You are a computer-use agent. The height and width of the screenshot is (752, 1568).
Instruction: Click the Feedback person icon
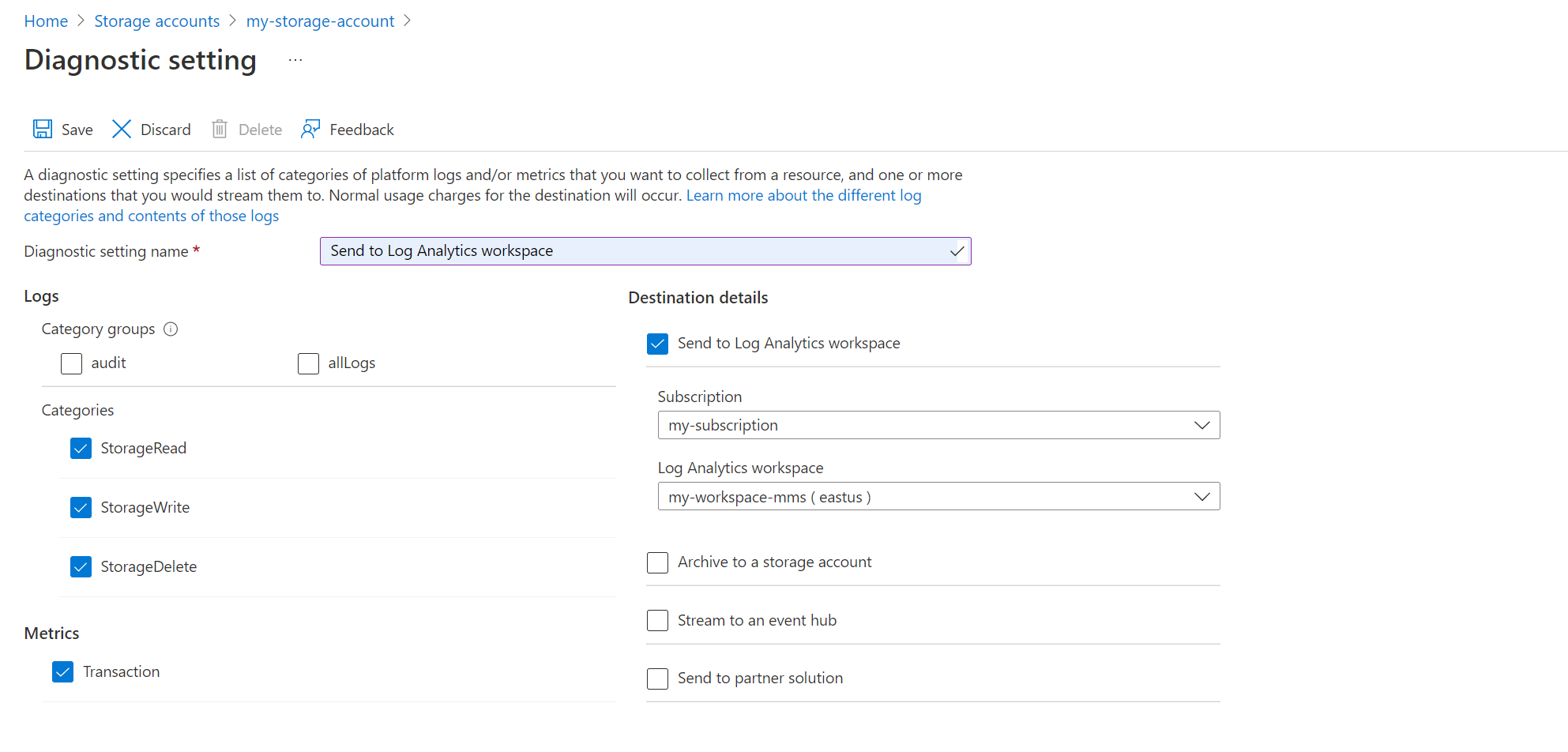[x=310, y=130]
